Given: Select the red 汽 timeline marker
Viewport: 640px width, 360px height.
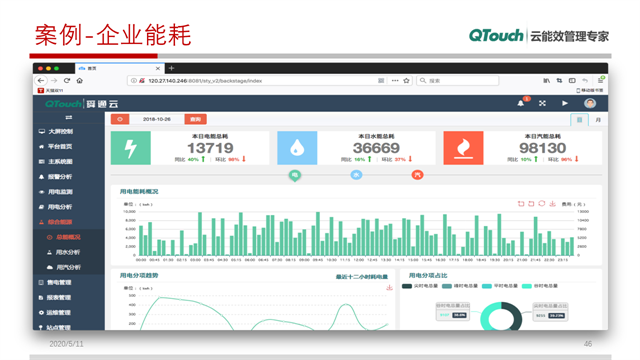Looking at the screenshot, I should point(417,175).
